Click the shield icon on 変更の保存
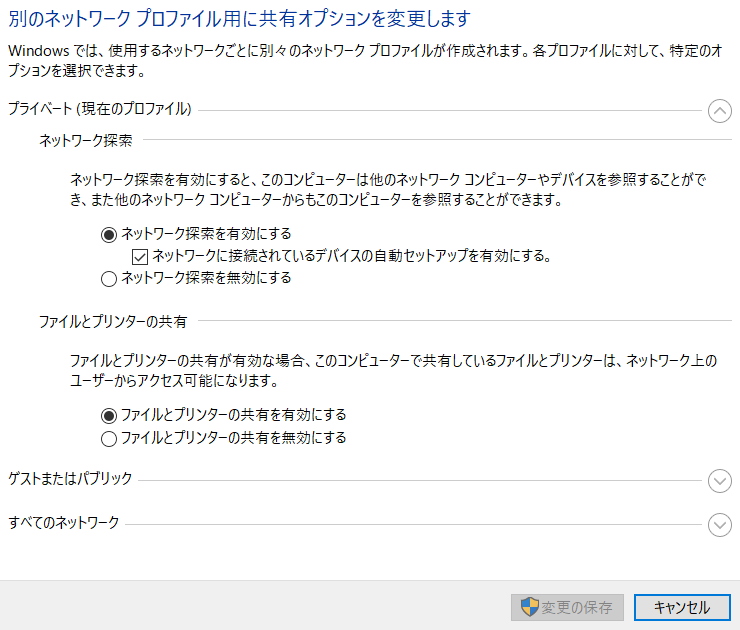The image size is (740, 630). coord(530,607)
